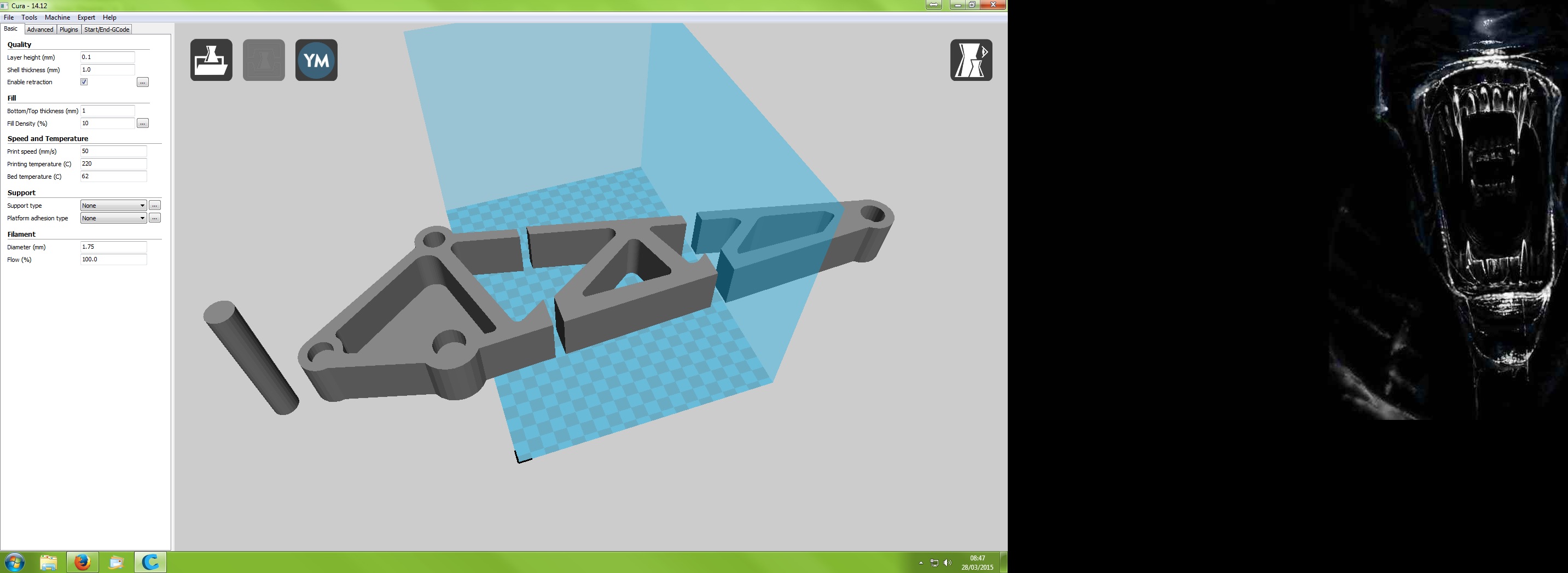Click the Bottom/Top thickness field

click(107, 110)
